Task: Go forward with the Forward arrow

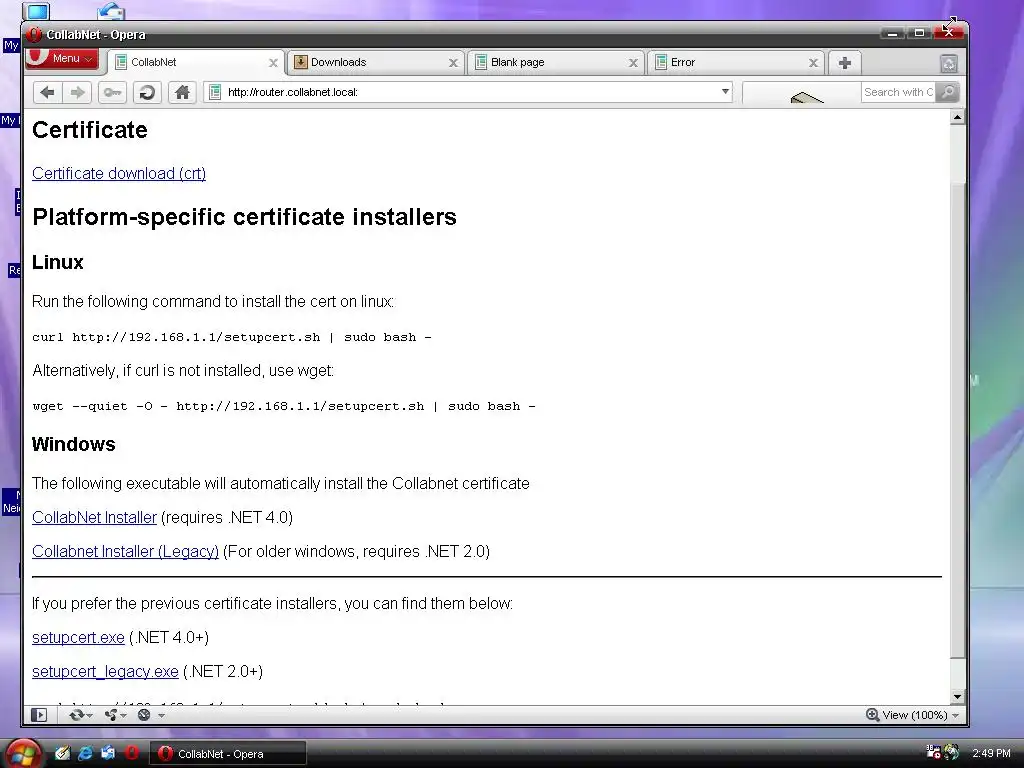Action: tap(78, 93)
